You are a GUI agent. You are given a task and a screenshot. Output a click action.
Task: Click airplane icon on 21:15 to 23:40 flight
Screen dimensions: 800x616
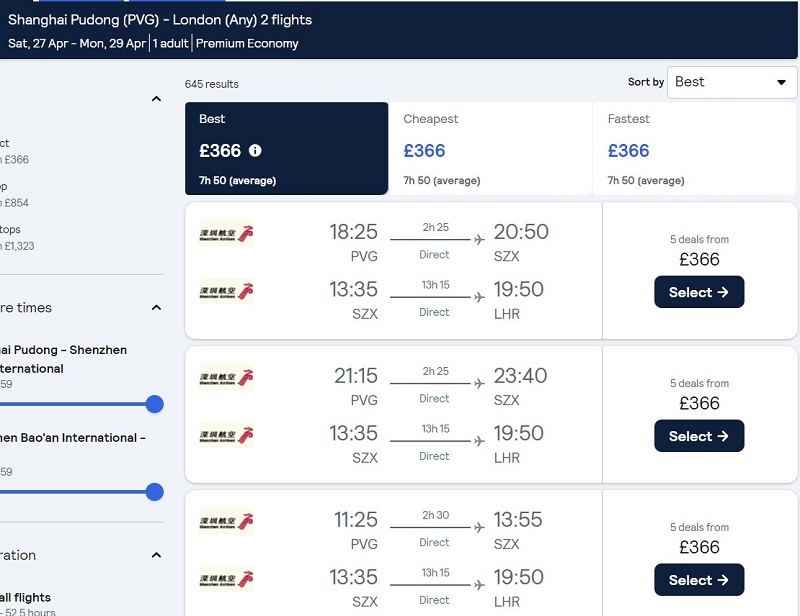click(x=479, y=383)
